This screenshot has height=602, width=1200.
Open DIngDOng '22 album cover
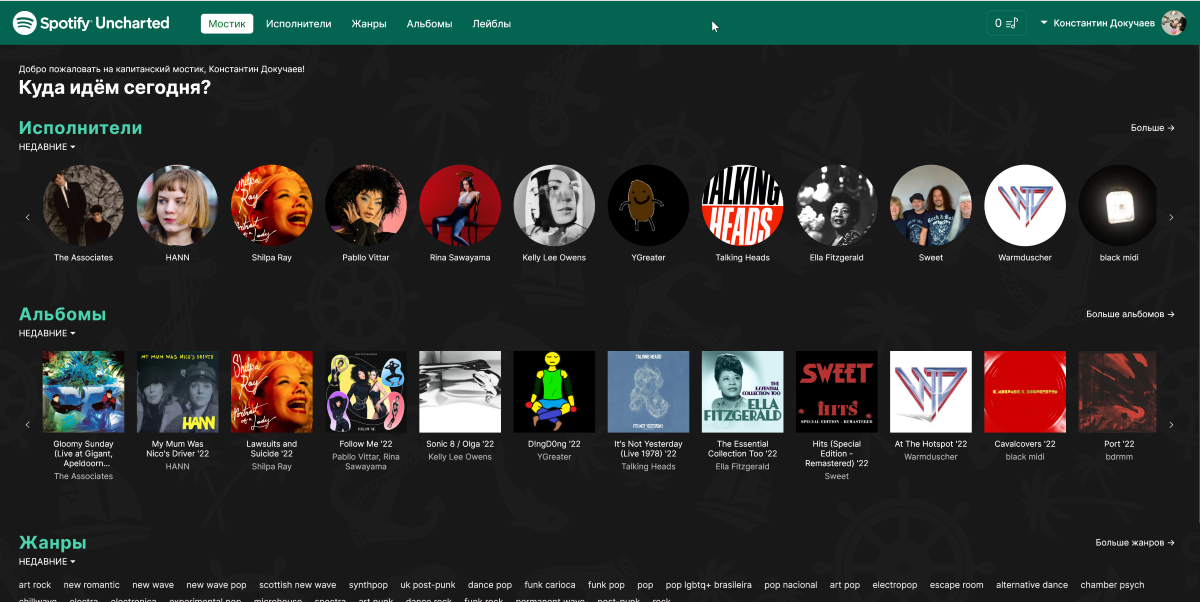click(x=554, y=391)
